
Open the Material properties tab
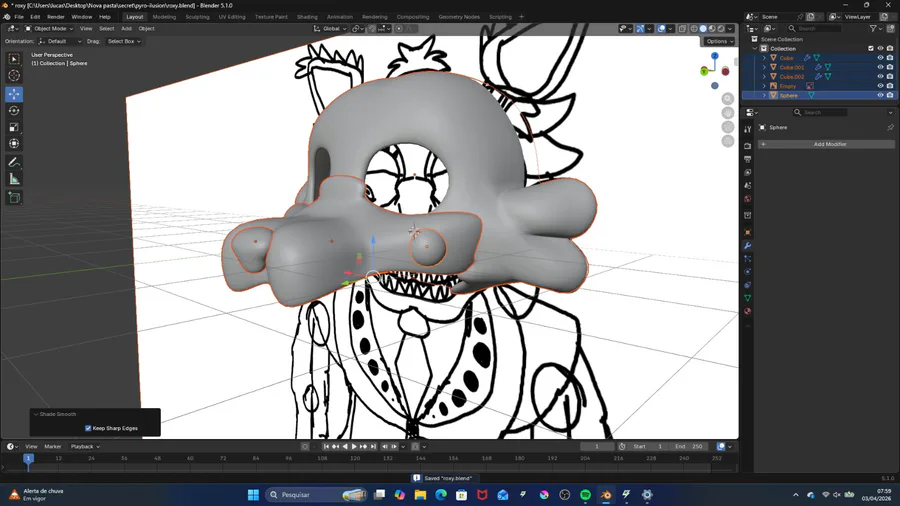coord(747,312)
